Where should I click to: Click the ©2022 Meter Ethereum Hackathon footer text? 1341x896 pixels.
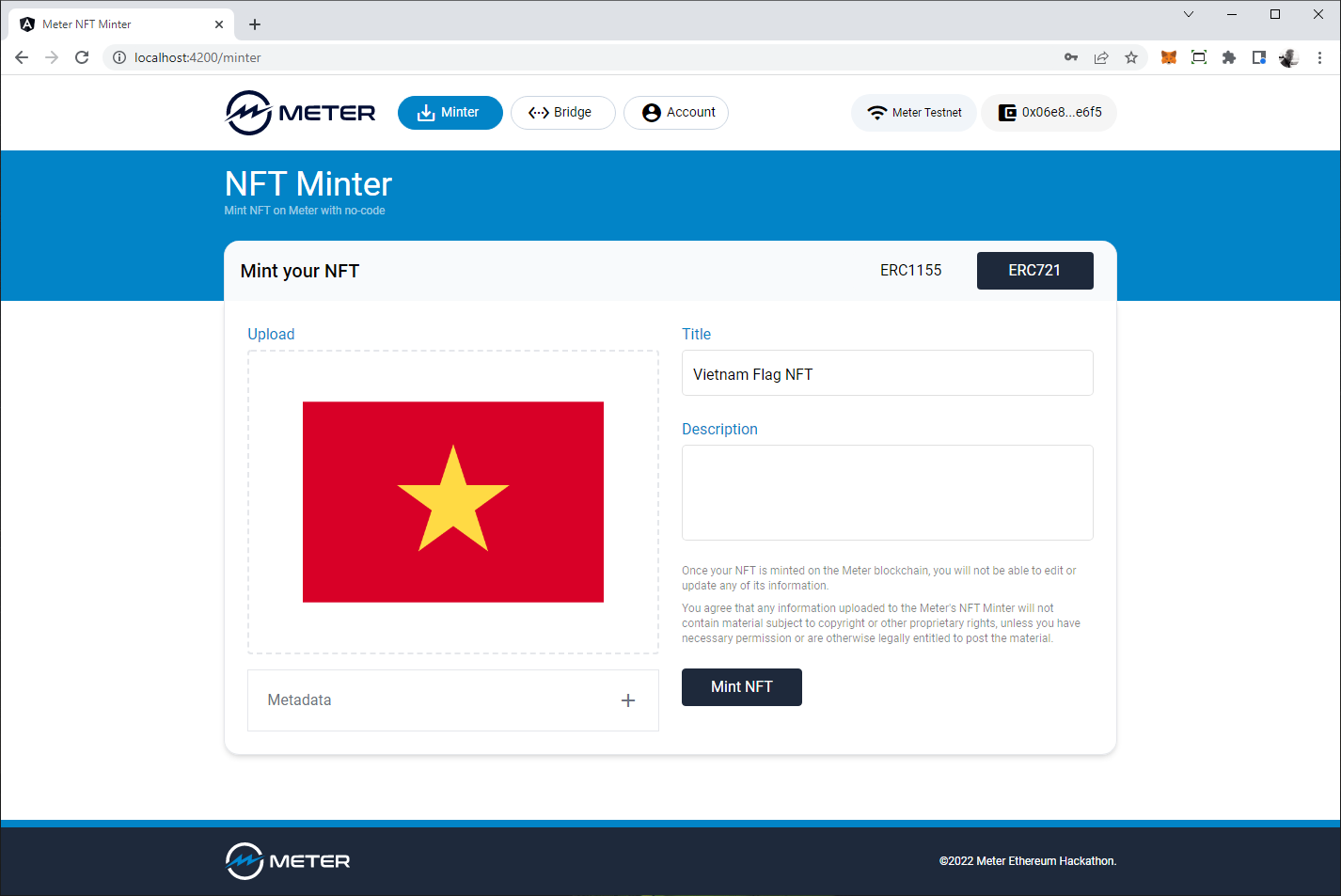(1028, 861)
